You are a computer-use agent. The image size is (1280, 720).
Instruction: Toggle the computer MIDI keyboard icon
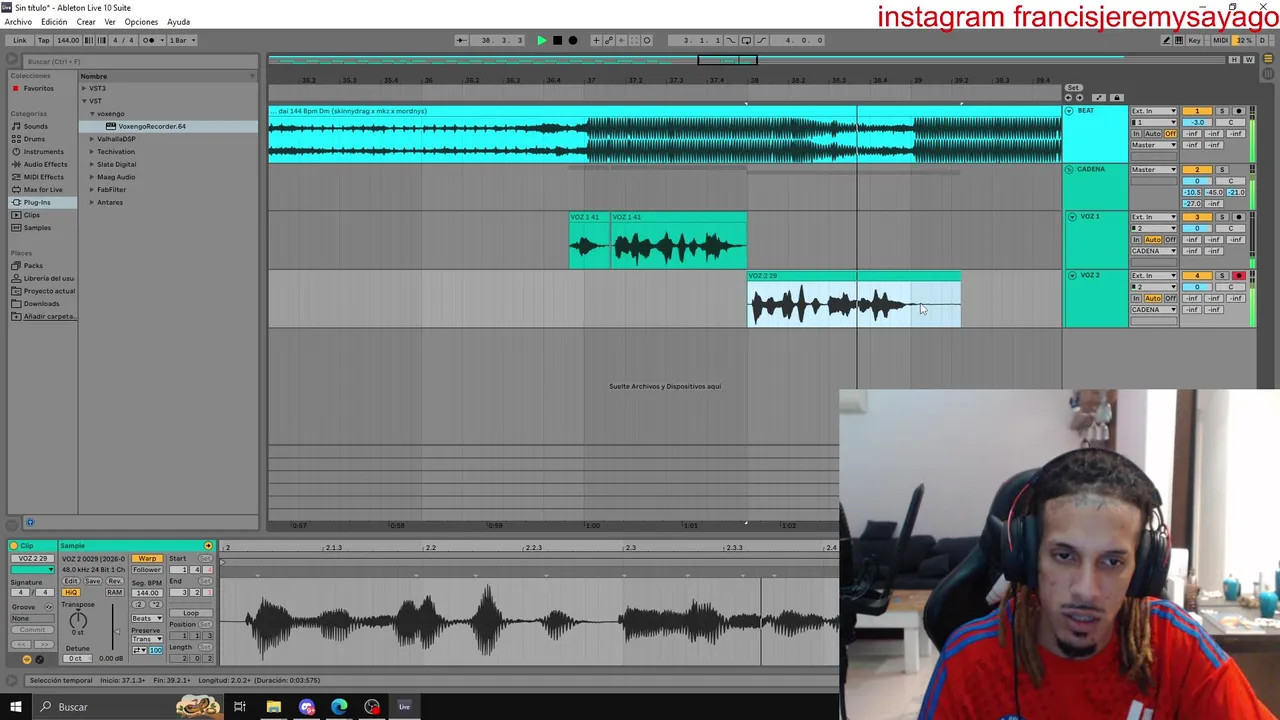(1179, 40)
